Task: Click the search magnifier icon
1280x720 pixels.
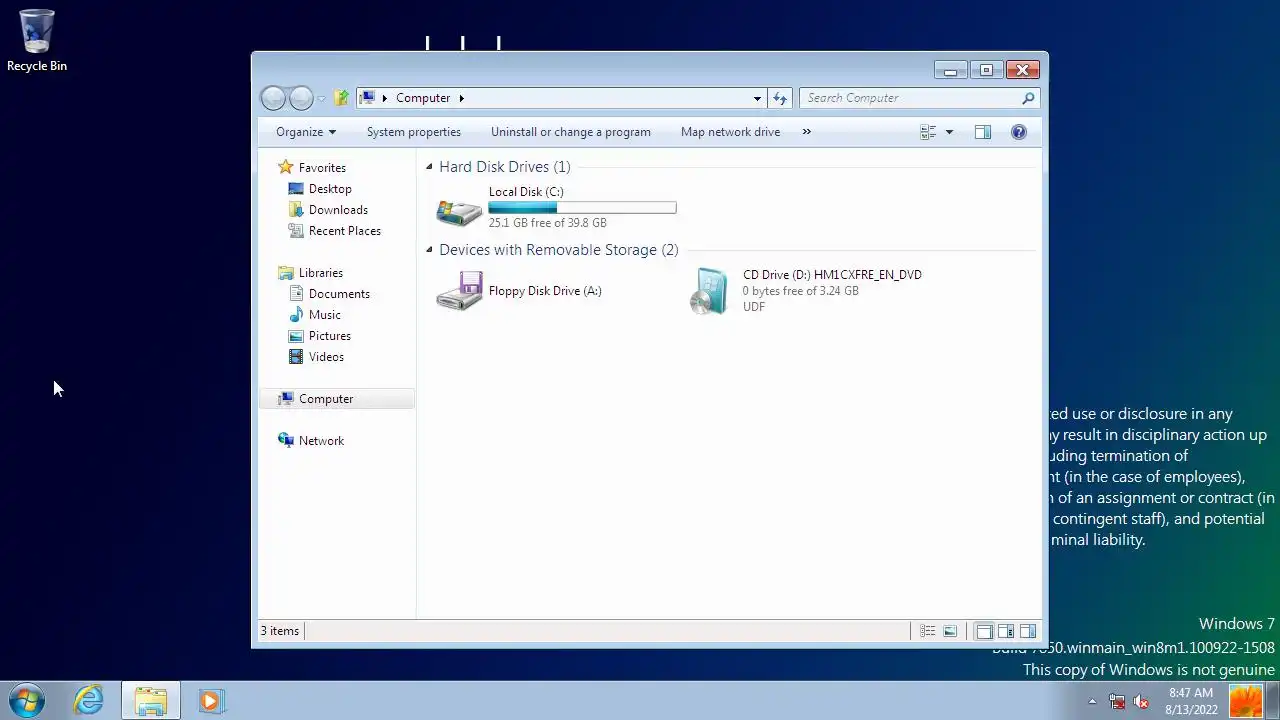Action: pos(1028,98)
